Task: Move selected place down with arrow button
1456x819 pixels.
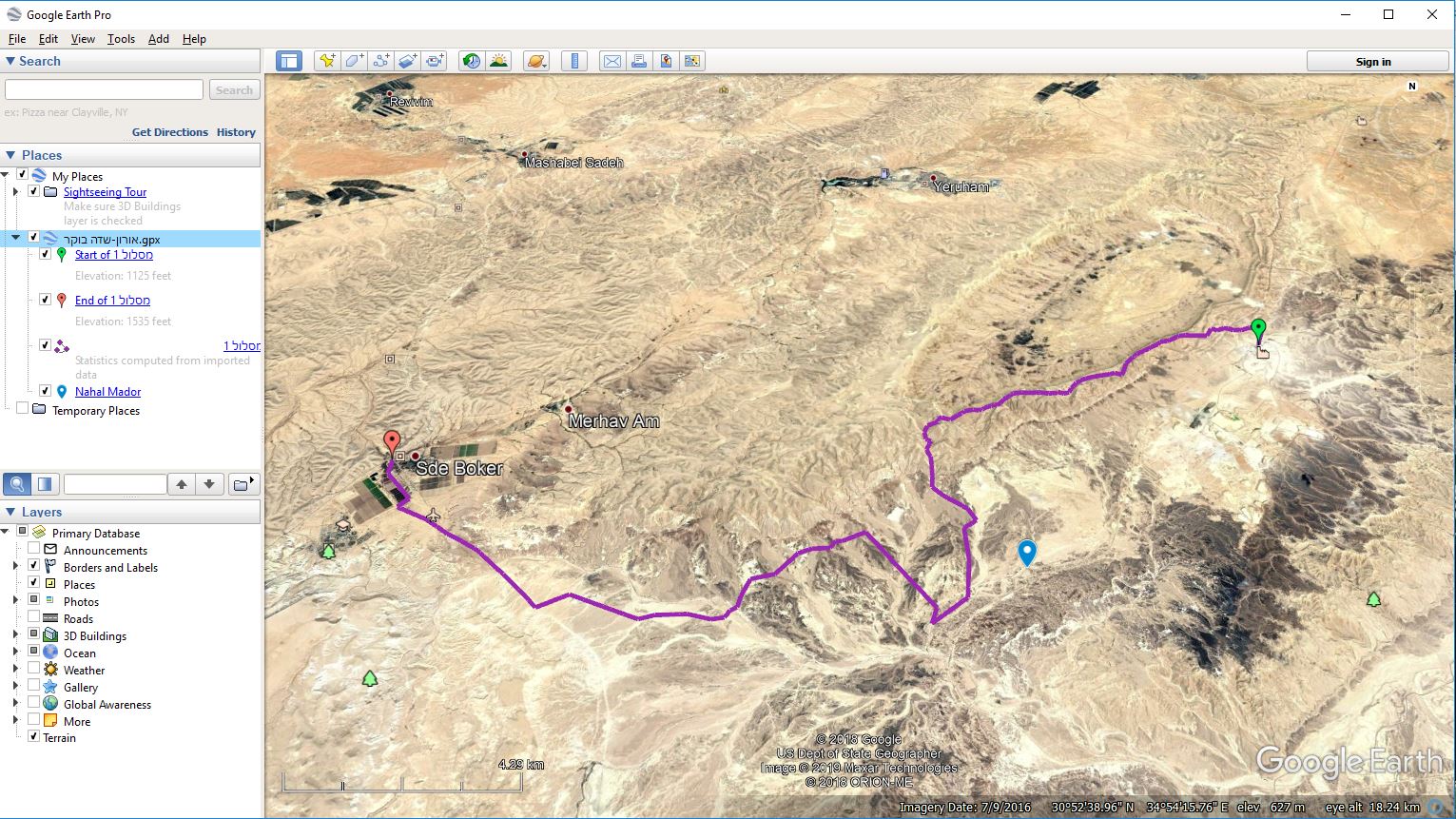Action: pyautogui.click(x=209, y=484)
